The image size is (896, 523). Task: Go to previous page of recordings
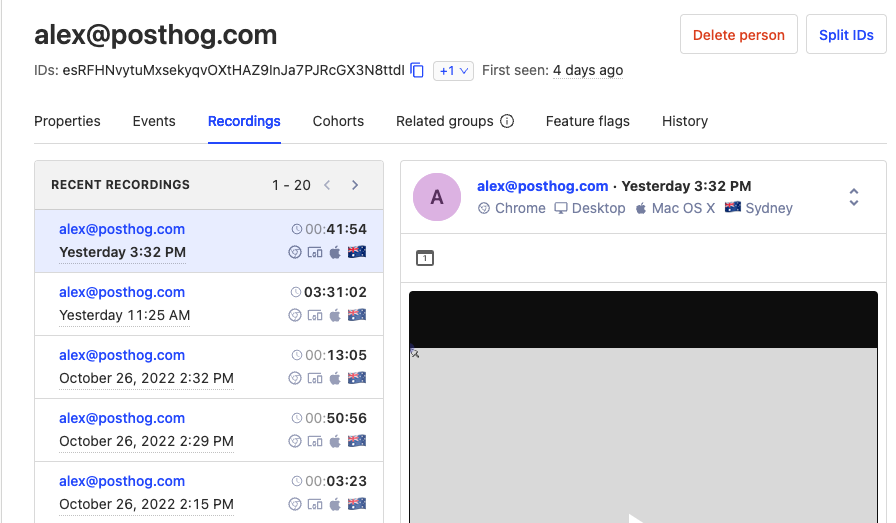pos(326,185)
